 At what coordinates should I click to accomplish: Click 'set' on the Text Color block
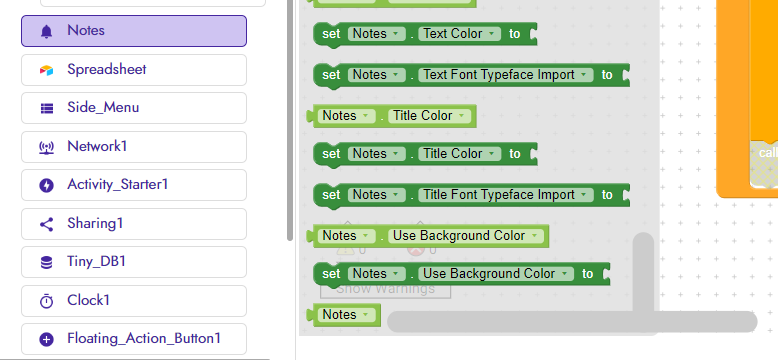(x=331, y=34)
